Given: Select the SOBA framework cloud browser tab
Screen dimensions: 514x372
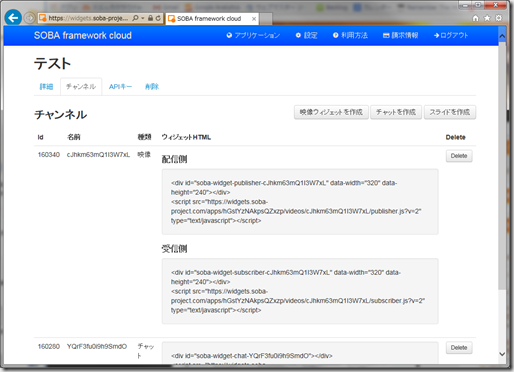Looking at the screenshot, I should coord(212,19).
